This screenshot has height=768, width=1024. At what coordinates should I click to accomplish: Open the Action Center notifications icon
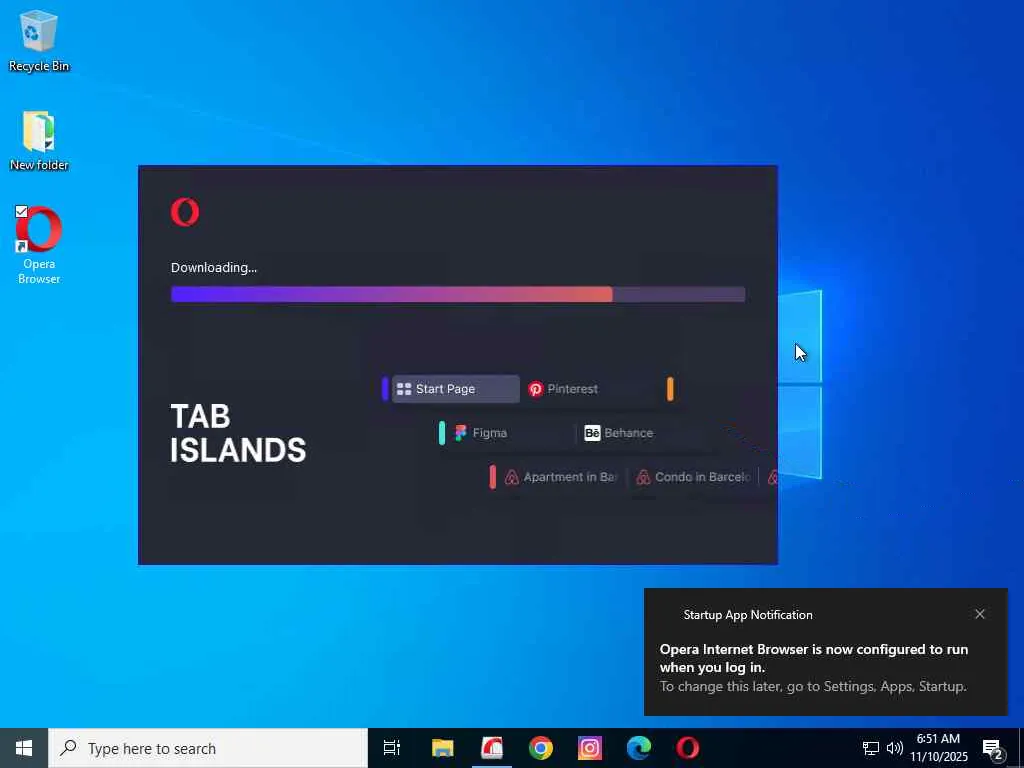993,748
